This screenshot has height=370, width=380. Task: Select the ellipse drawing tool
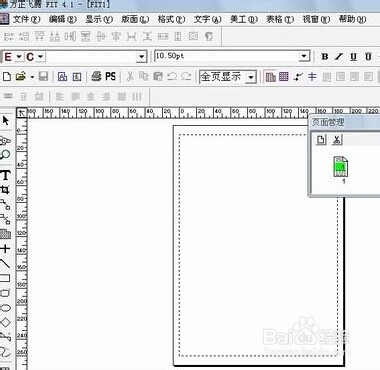[x=5, y=308]
